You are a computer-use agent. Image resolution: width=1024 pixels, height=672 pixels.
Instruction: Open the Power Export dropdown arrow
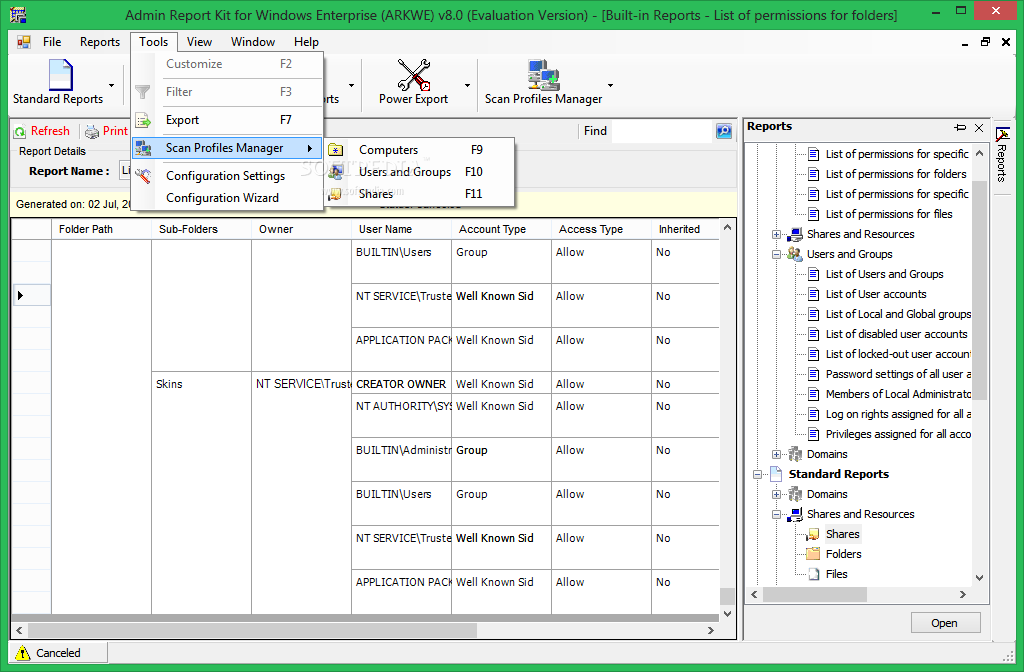[x=467, y=86]
